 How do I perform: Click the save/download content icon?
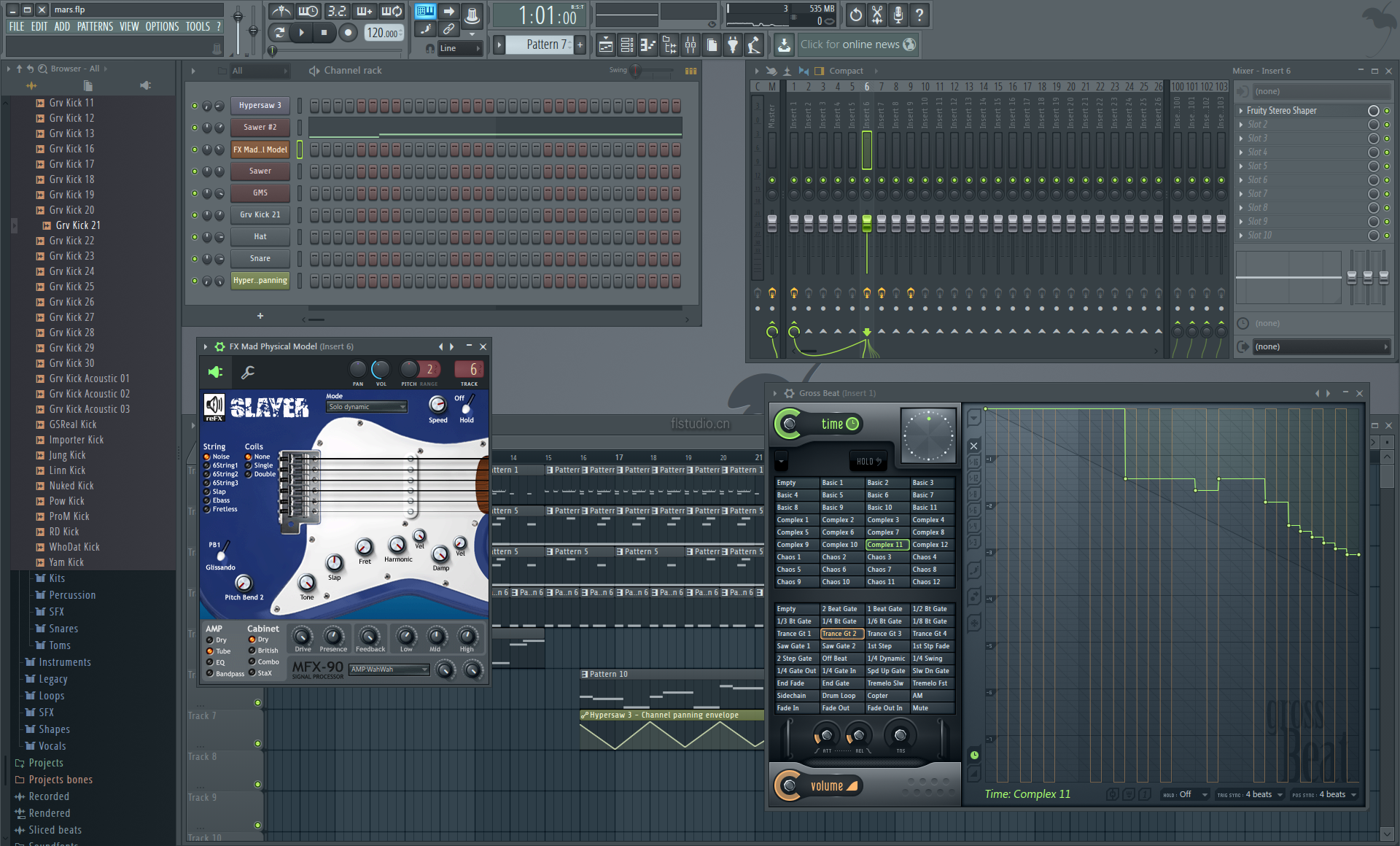click(783, 45)
